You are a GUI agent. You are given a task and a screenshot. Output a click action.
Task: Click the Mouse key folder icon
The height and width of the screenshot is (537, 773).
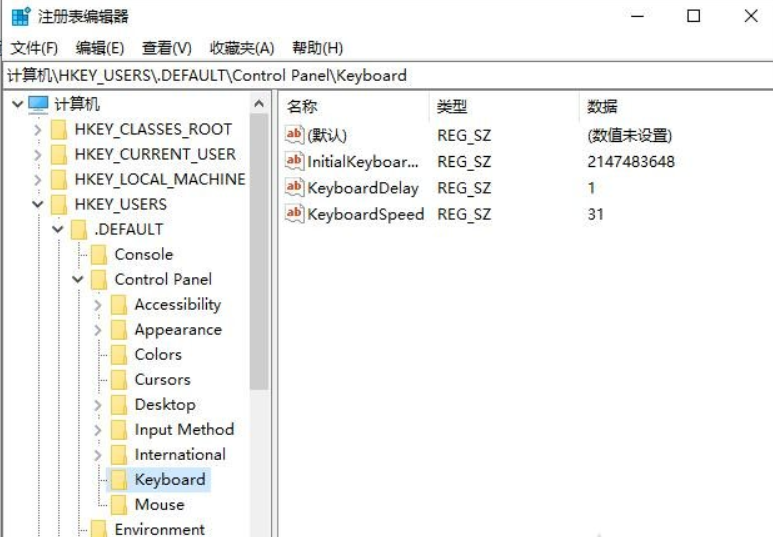[x=118, y=505]
